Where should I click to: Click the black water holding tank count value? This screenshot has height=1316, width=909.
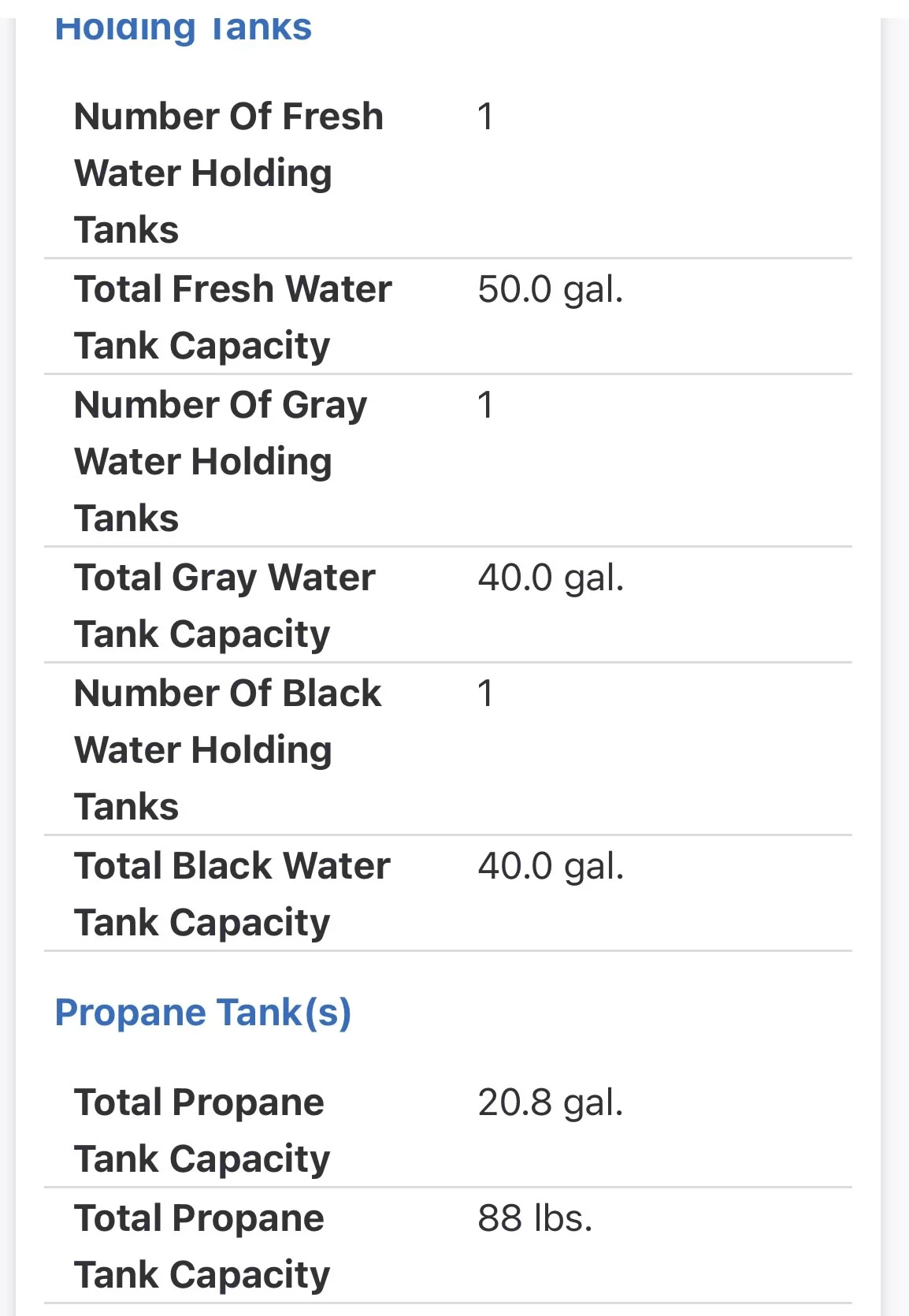pyautogui.click(x=485, y=693)
